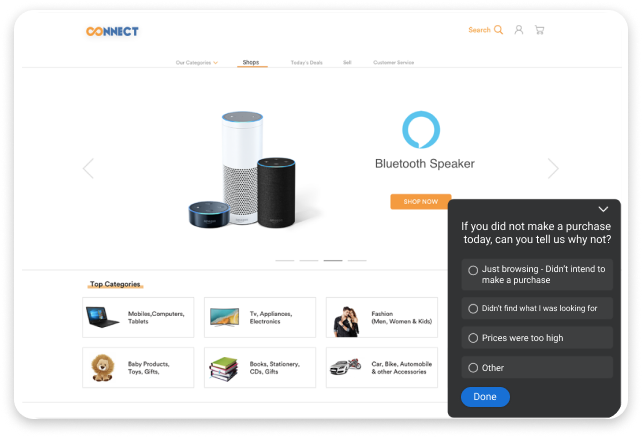Image resolution: width=642 pixels, height=437 pixels.
Task: Click the blue Alexa ring icon
Action: 421,130
